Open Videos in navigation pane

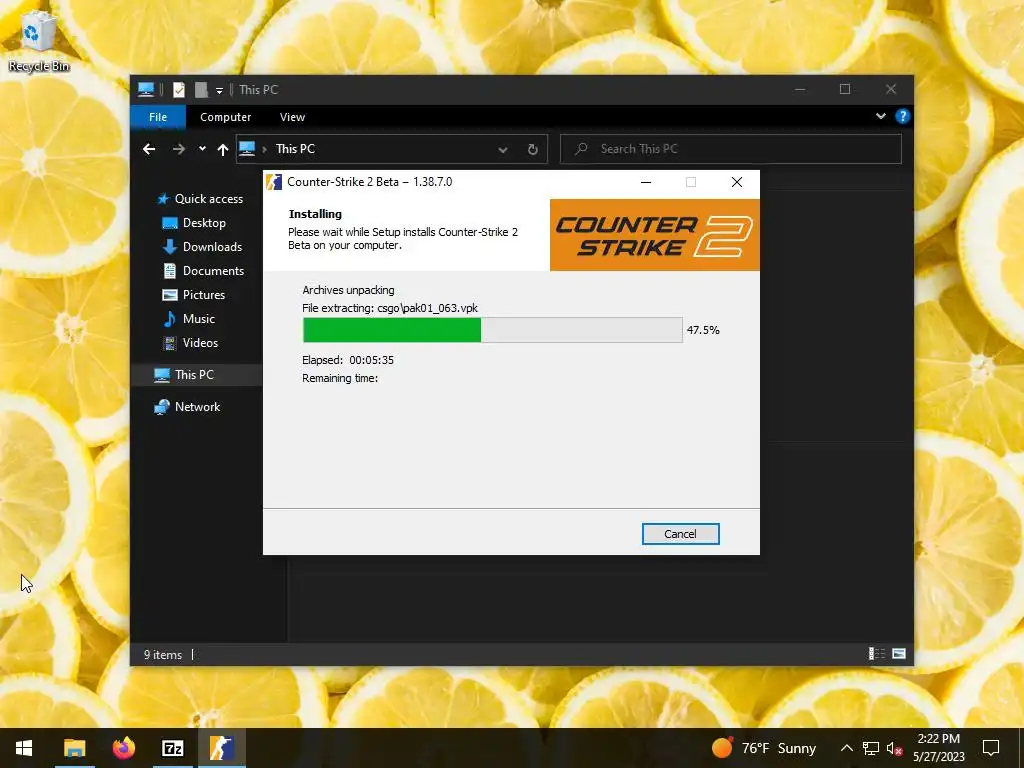click(x=190, y=343)
